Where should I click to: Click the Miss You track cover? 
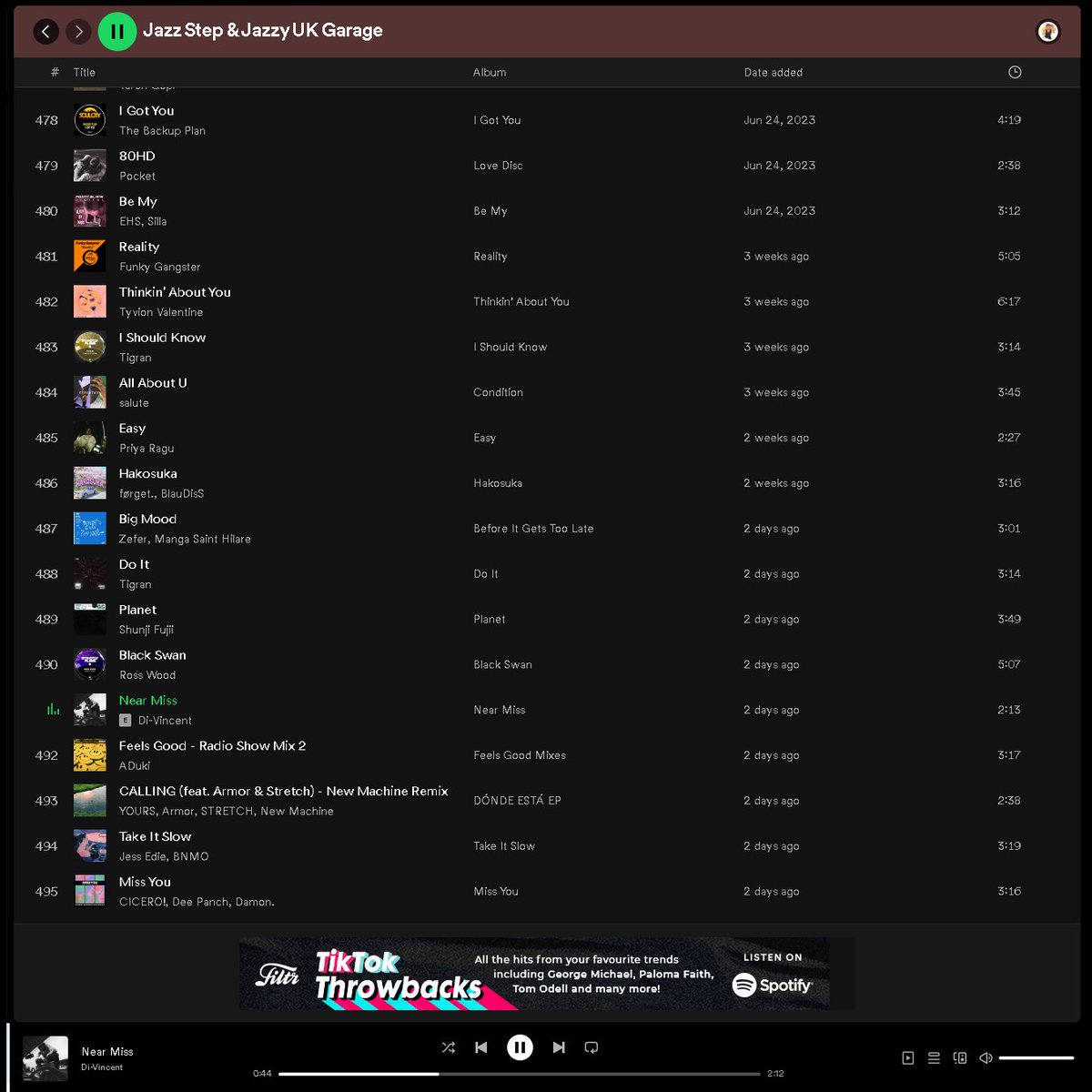click(x=90, y=892)
